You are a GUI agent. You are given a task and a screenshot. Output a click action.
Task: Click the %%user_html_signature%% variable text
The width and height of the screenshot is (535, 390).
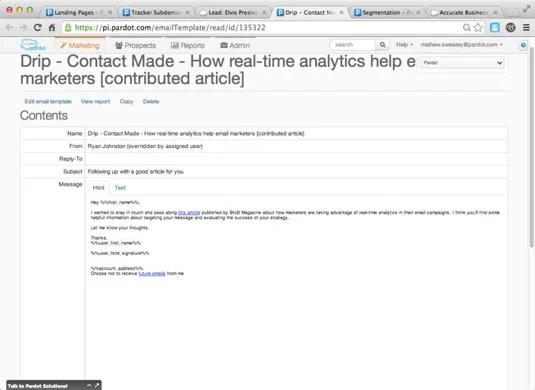tap(120, 253)
